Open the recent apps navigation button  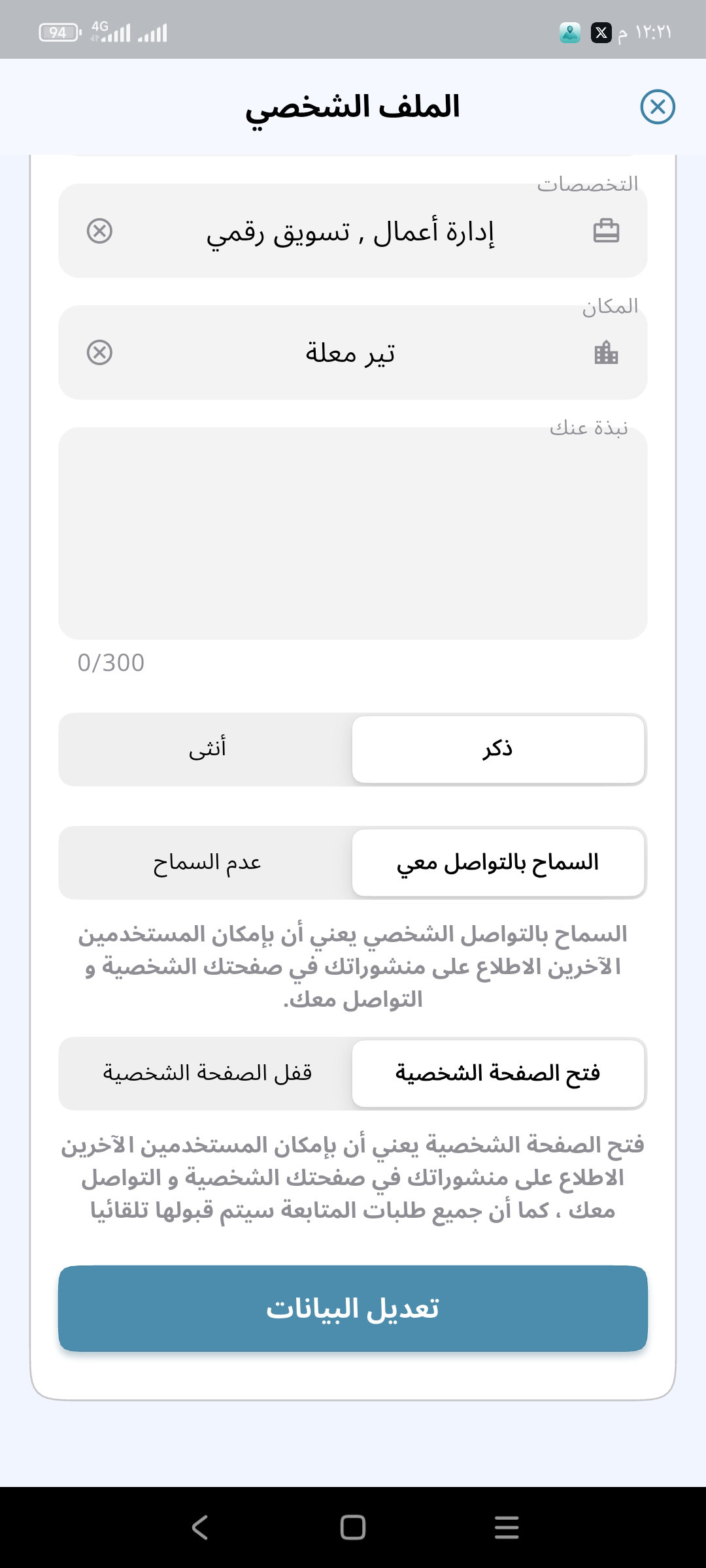507,1527
